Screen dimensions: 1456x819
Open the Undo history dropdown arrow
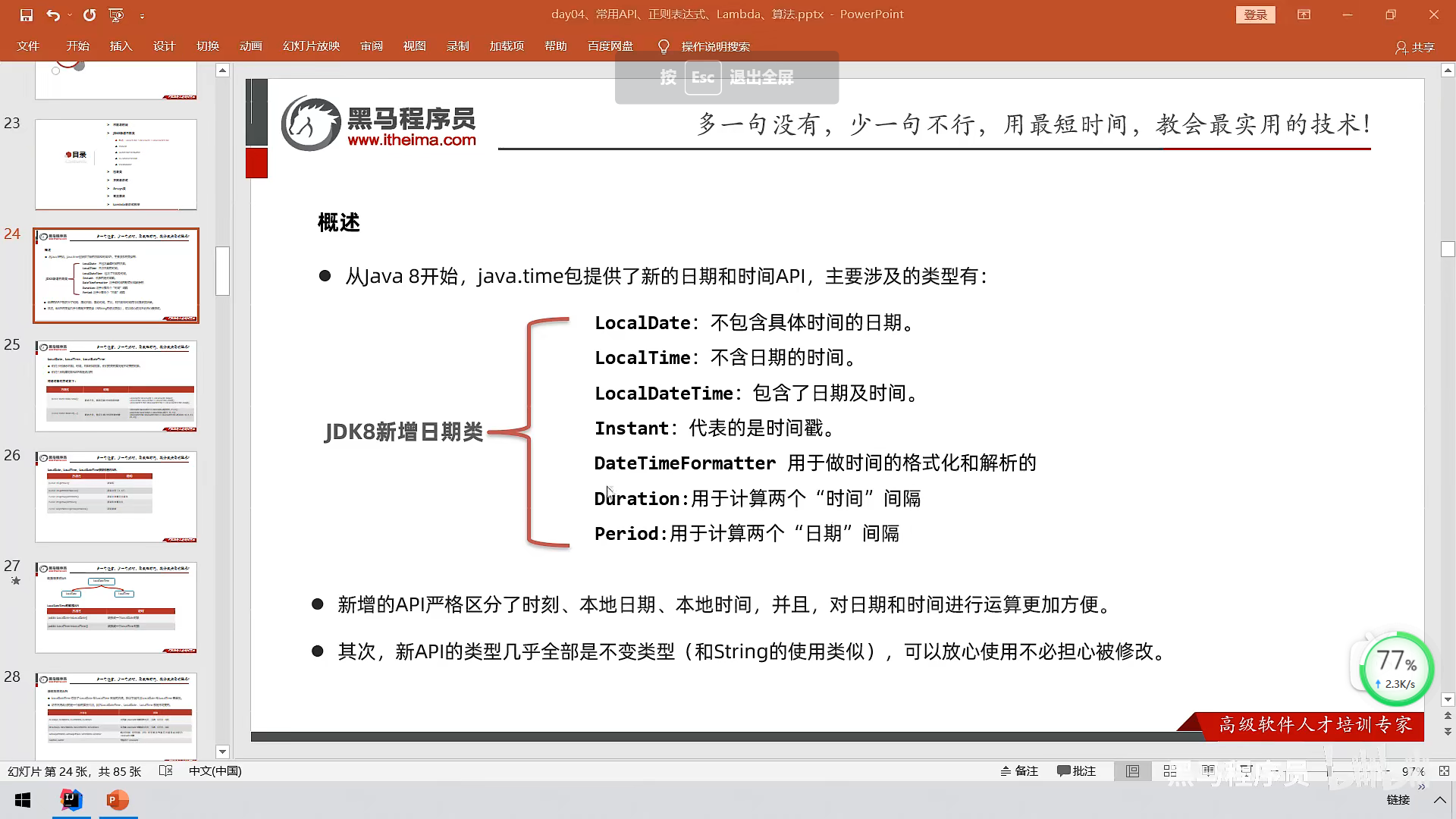tap(70, 14)
